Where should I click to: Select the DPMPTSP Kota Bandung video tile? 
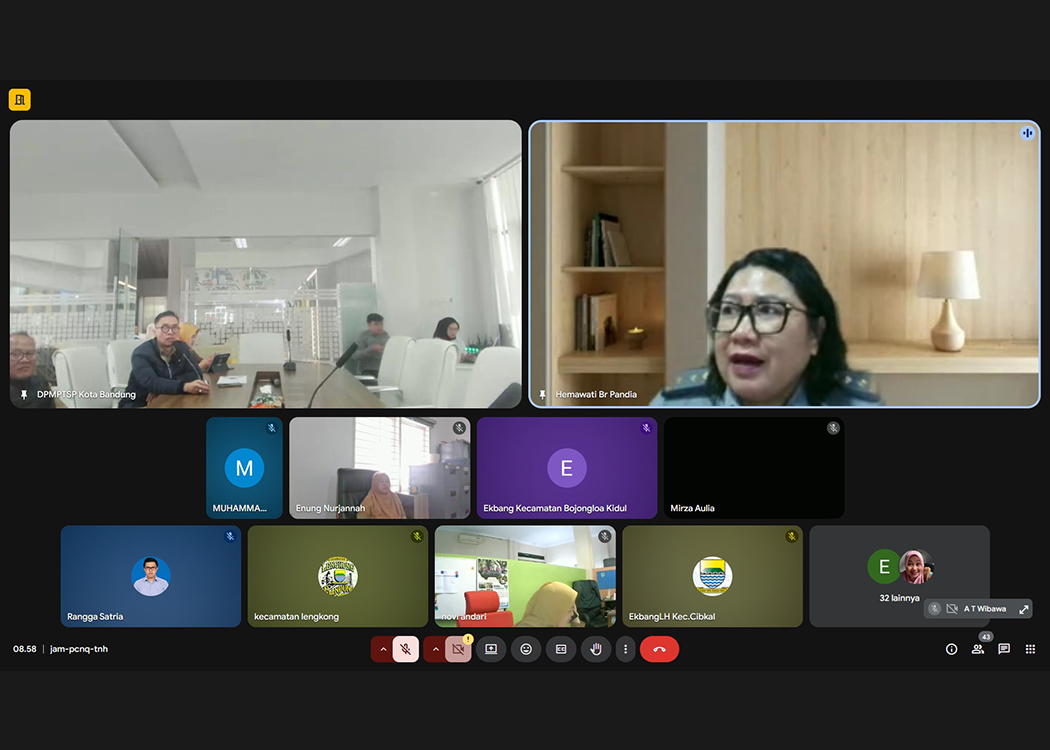265,264
